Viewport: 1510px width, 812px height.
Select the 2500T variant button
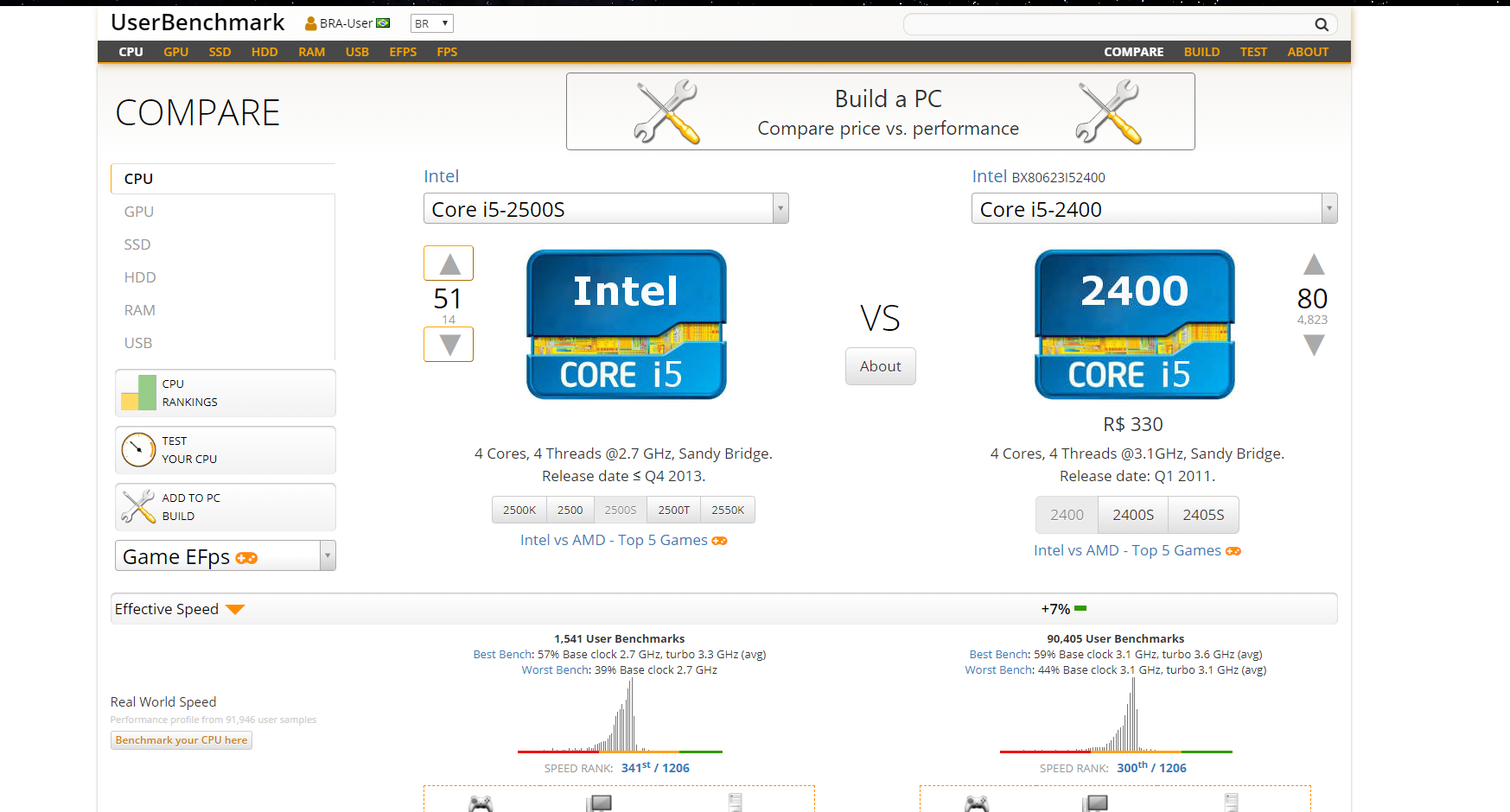click(674, 511)
